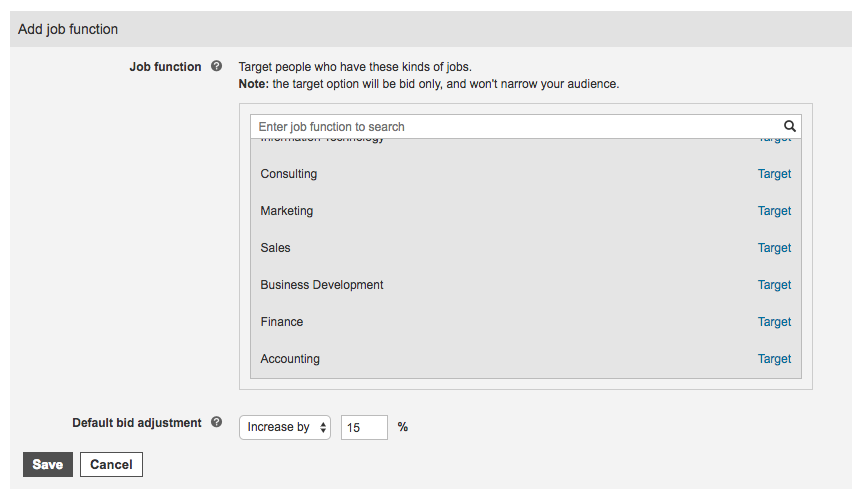Click the bid percentage field showing 15
Image resolution: width=852 pixels, height=495 pixels.
[x=364, y=427]
